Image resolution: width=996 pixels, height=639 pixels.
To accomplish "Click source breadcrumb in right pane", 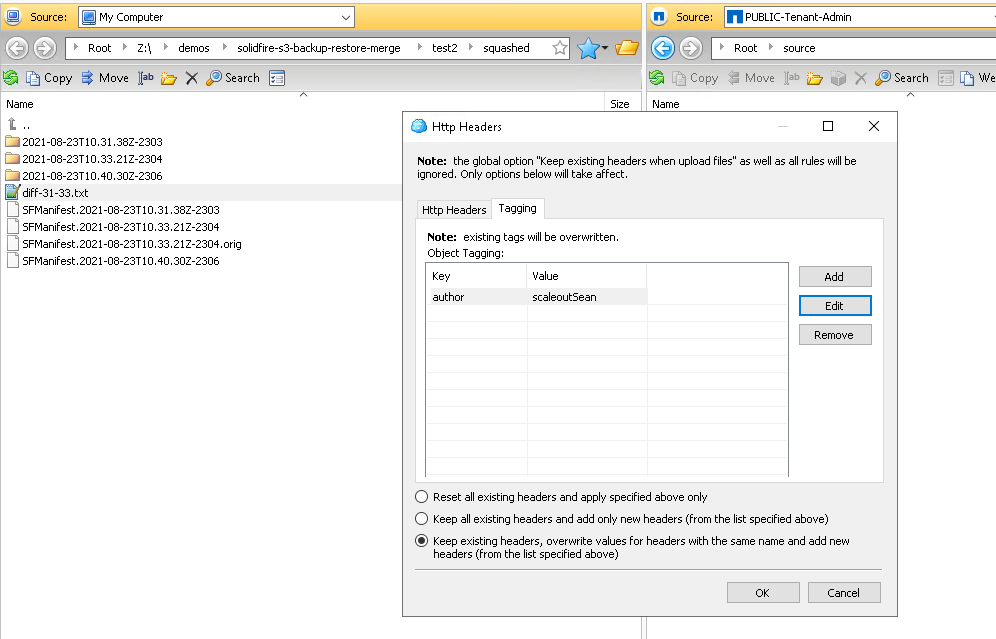I will (799, 48).
